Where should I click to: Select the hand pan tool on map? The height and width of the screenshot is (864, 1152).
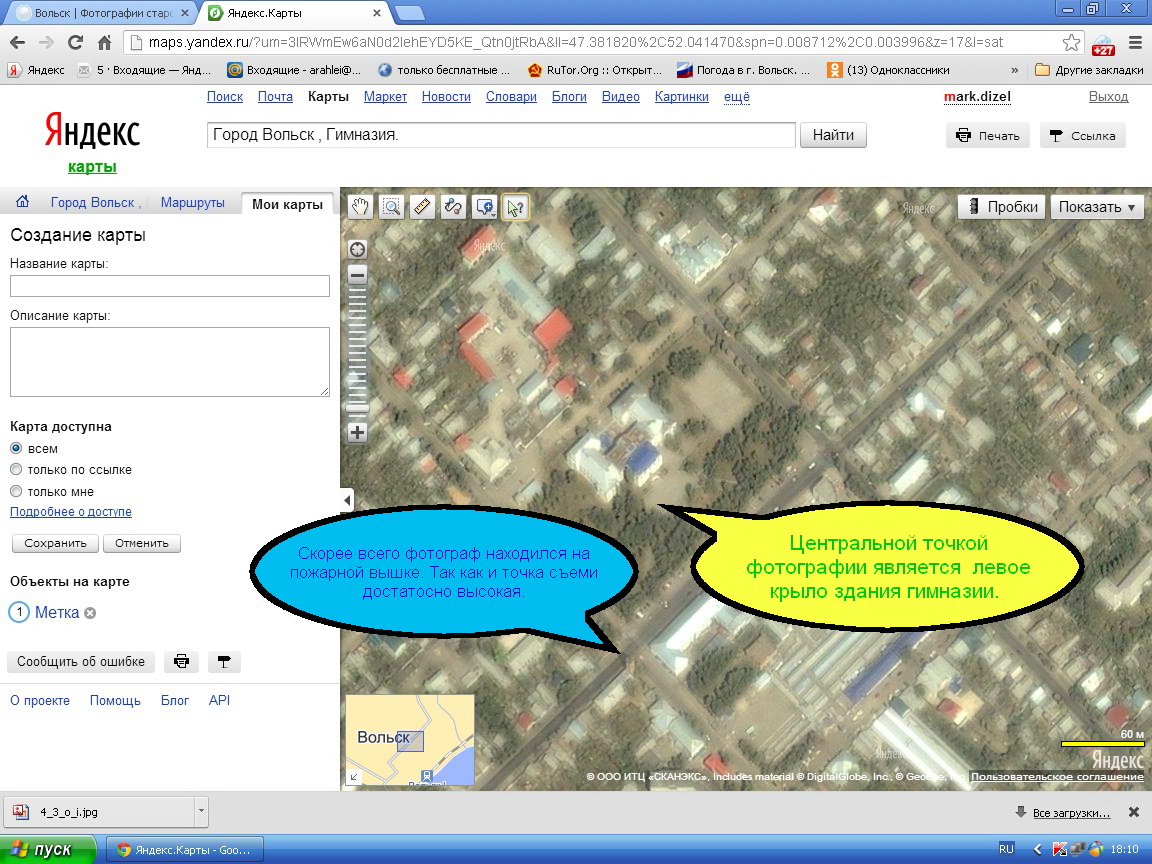(360, 207)
